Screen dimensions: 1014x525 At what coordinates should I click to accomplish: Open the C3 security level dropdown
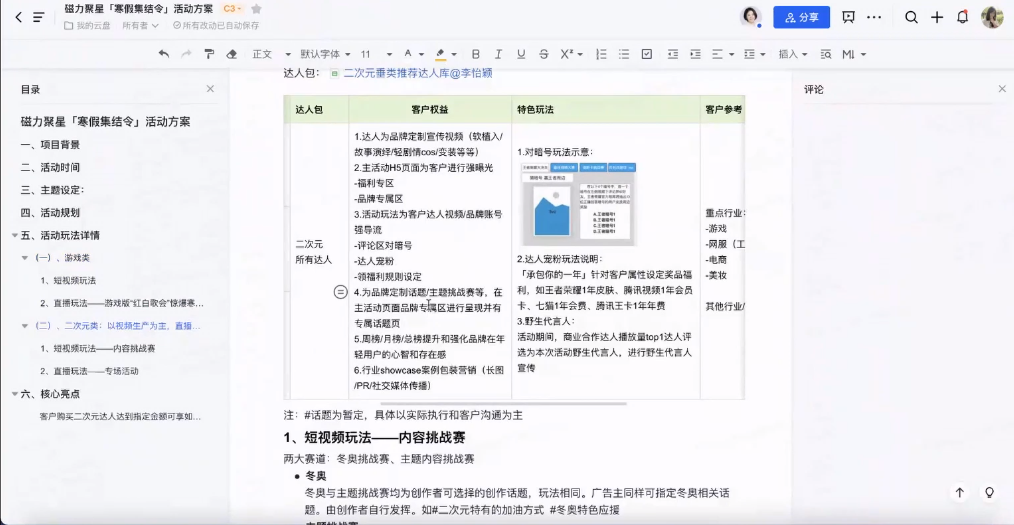tap(232, 9)
